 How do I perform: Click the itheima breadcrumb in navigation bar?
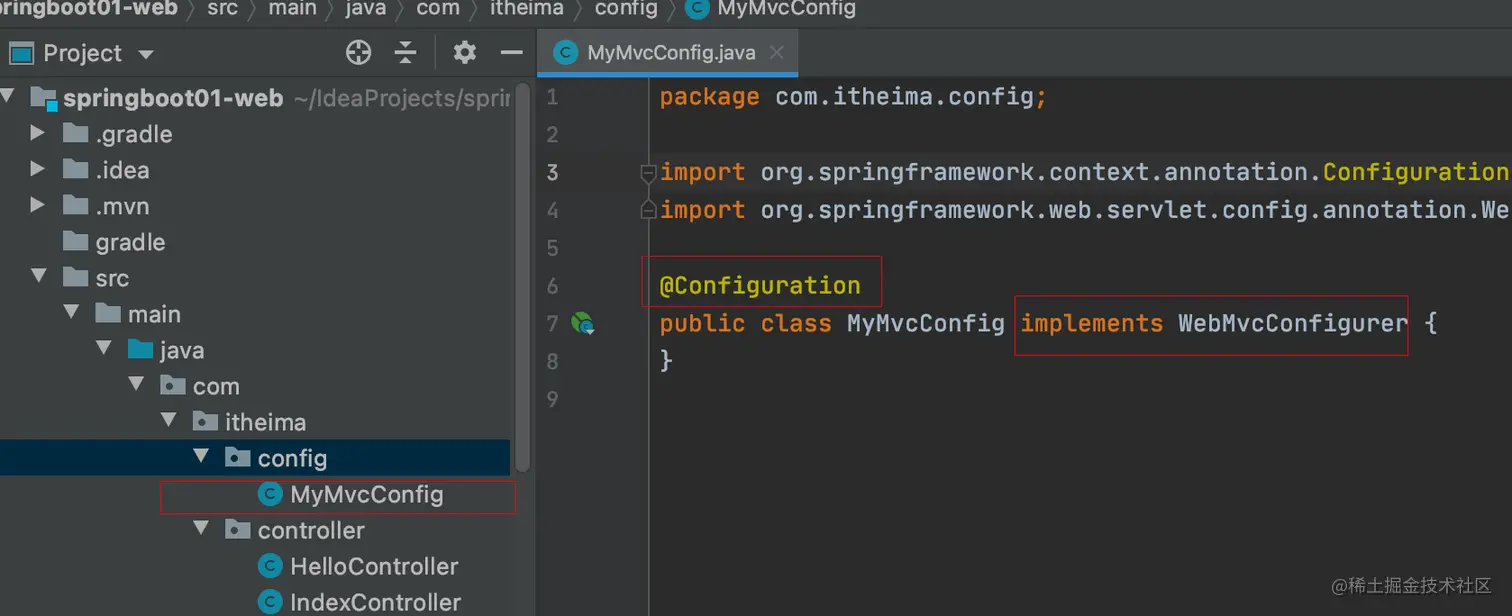(x=528, y=9)
